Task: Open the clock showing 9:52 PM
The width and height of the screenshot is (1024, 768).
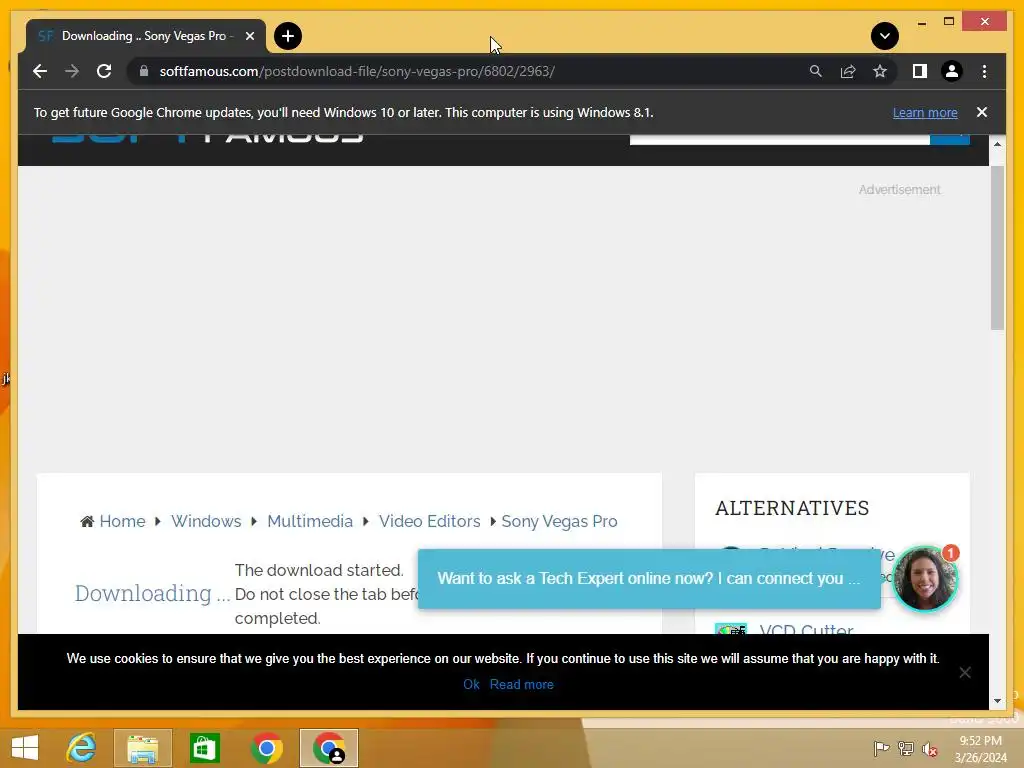Action: tap(980, 748)
